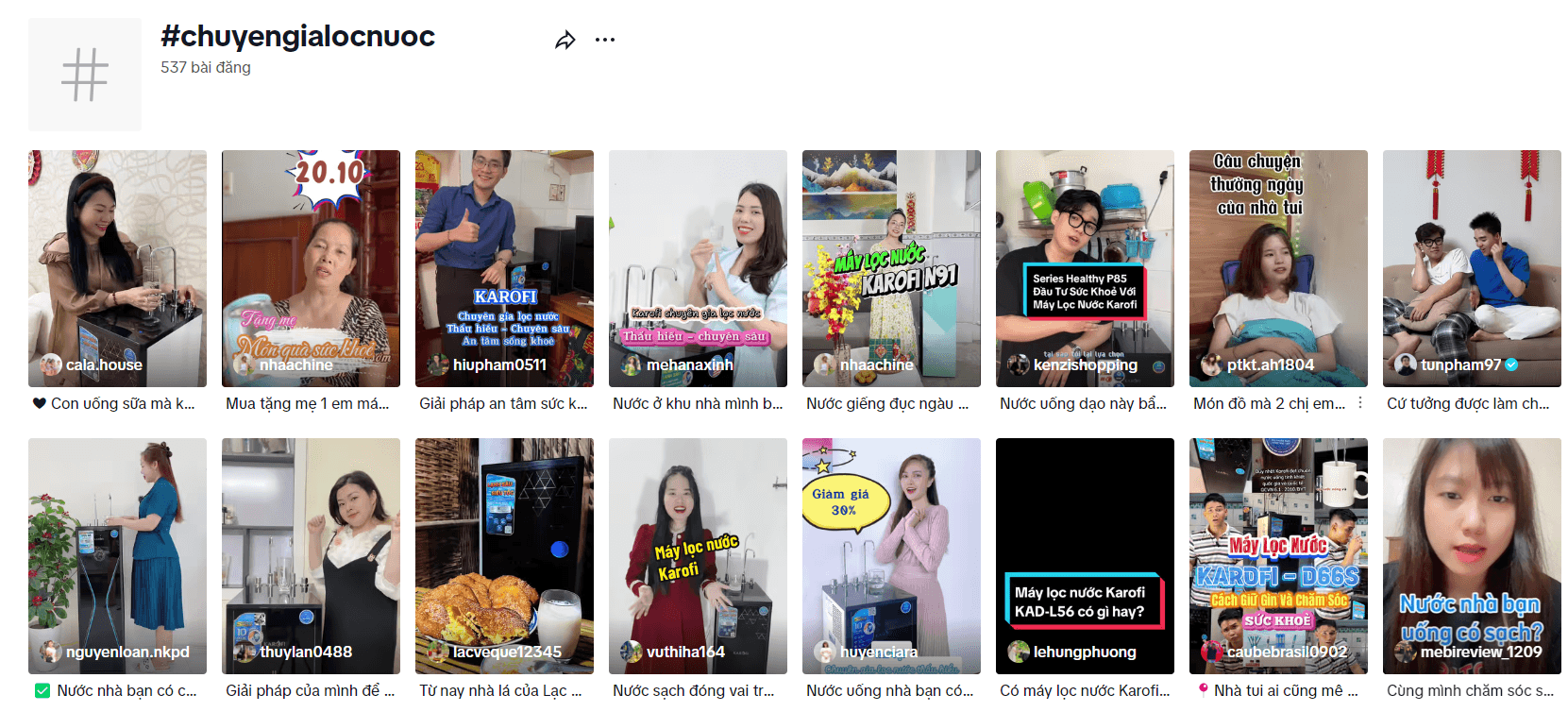1568x712 pixels.
Task: Open the mebireview_1209 video thumbnail
Action: (1472, 556)
